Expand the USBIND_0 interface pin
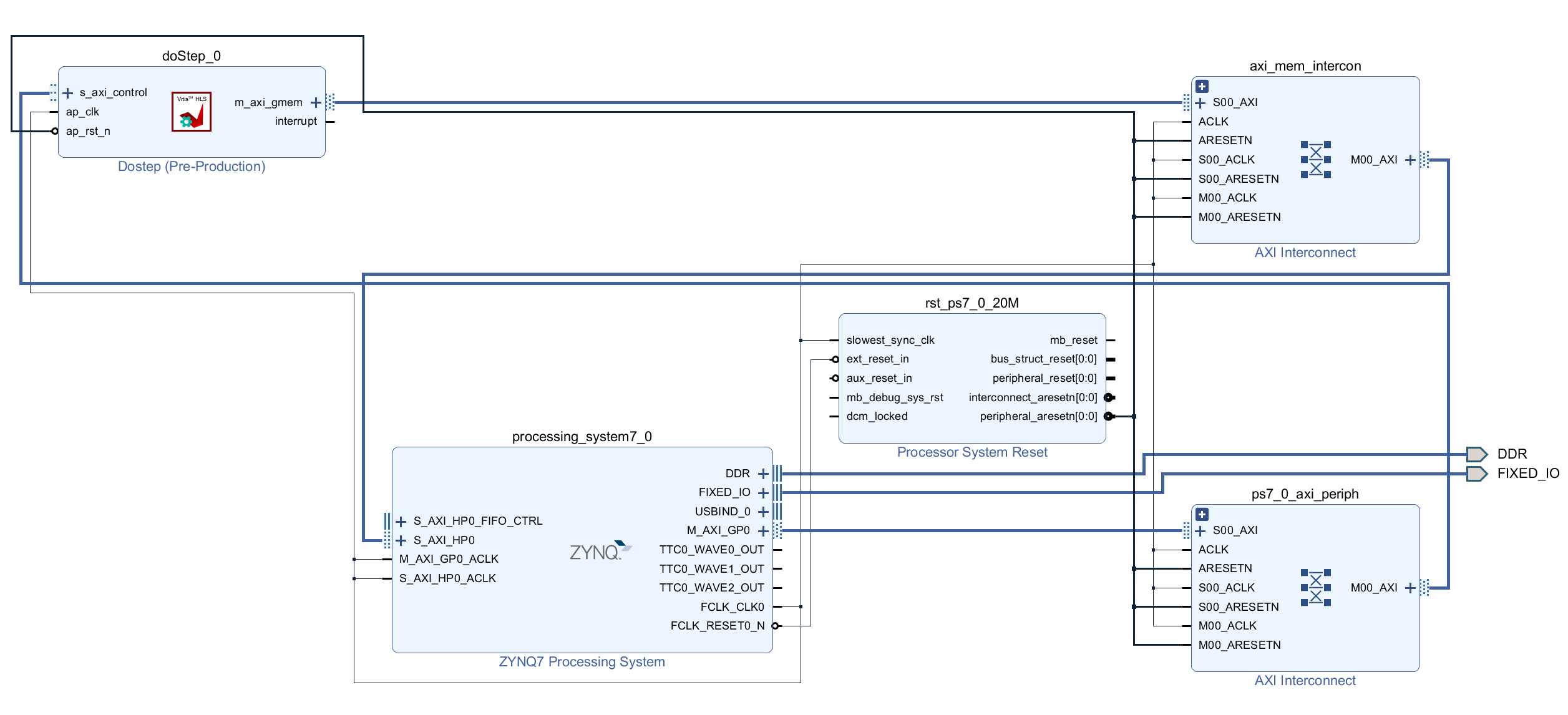The width and height of the screenshot is (1568, 715). (763, 512)
